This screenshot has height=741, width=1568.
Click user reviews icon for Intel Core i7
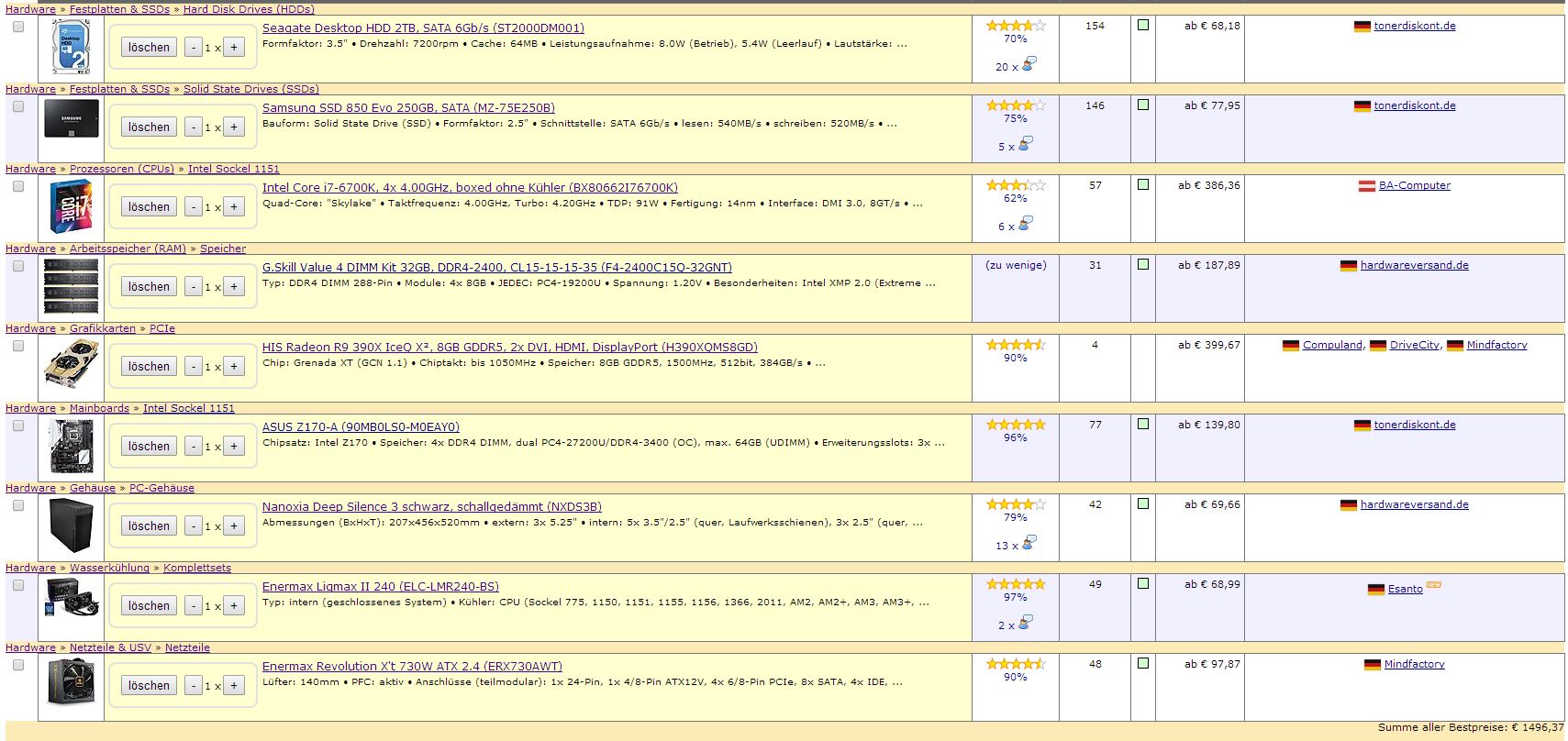tap(1026, 224)
